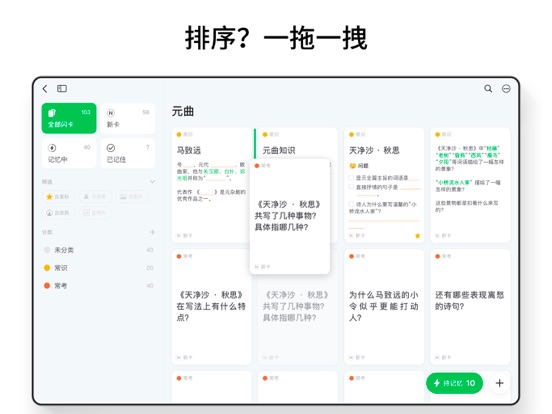Click the 常识 tag on the 马致远 card
Screen dimensions: 552x414
(x=185, y=134)
